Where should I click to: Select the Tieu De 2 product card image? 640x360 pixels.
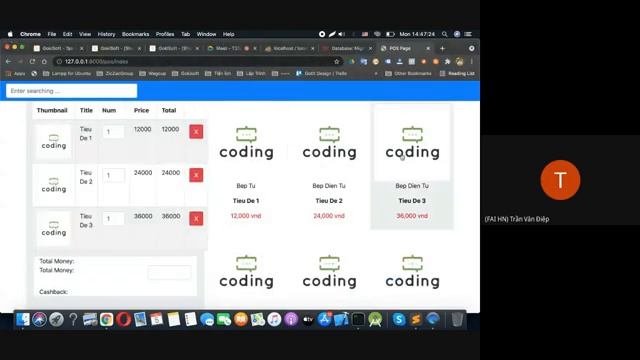329,142
